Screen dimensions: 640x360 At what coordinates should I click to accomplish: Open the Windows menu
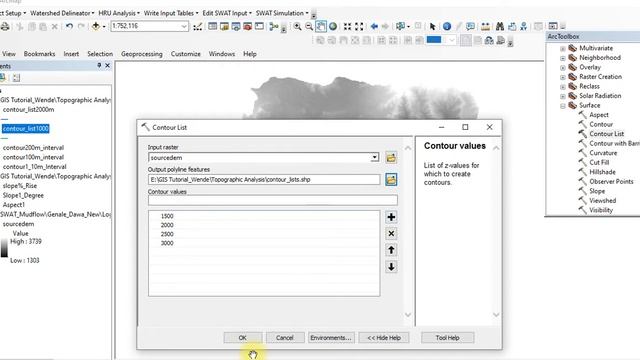pos(222,54)
